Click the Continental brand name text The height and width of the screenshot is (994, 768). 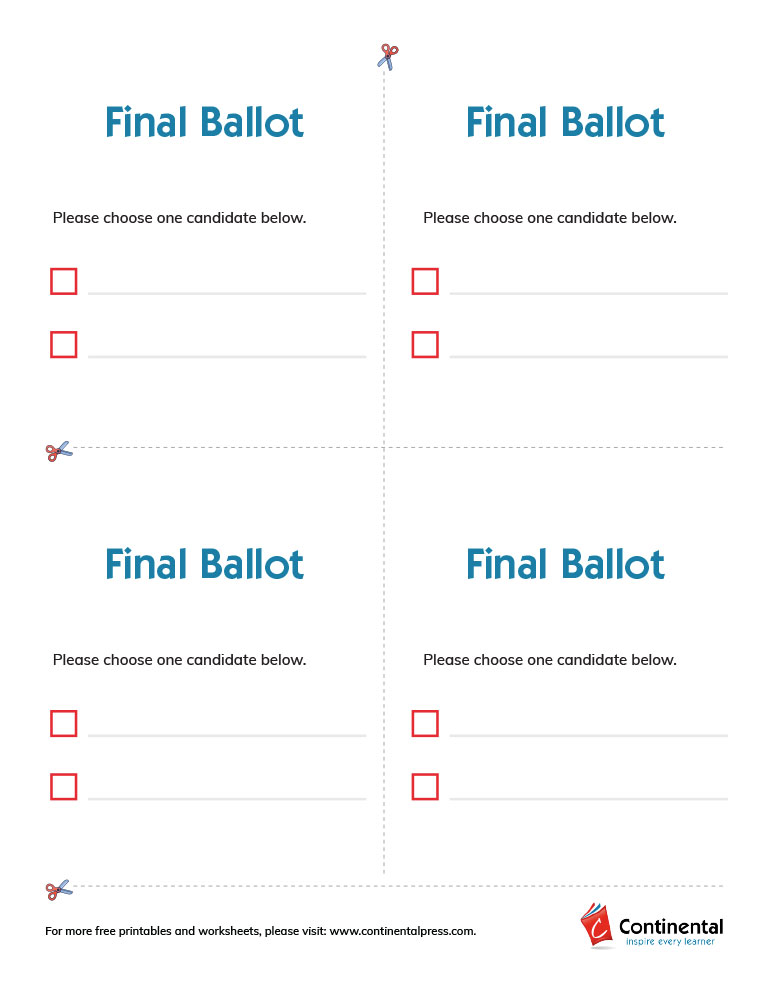click(x=671, y=926)
